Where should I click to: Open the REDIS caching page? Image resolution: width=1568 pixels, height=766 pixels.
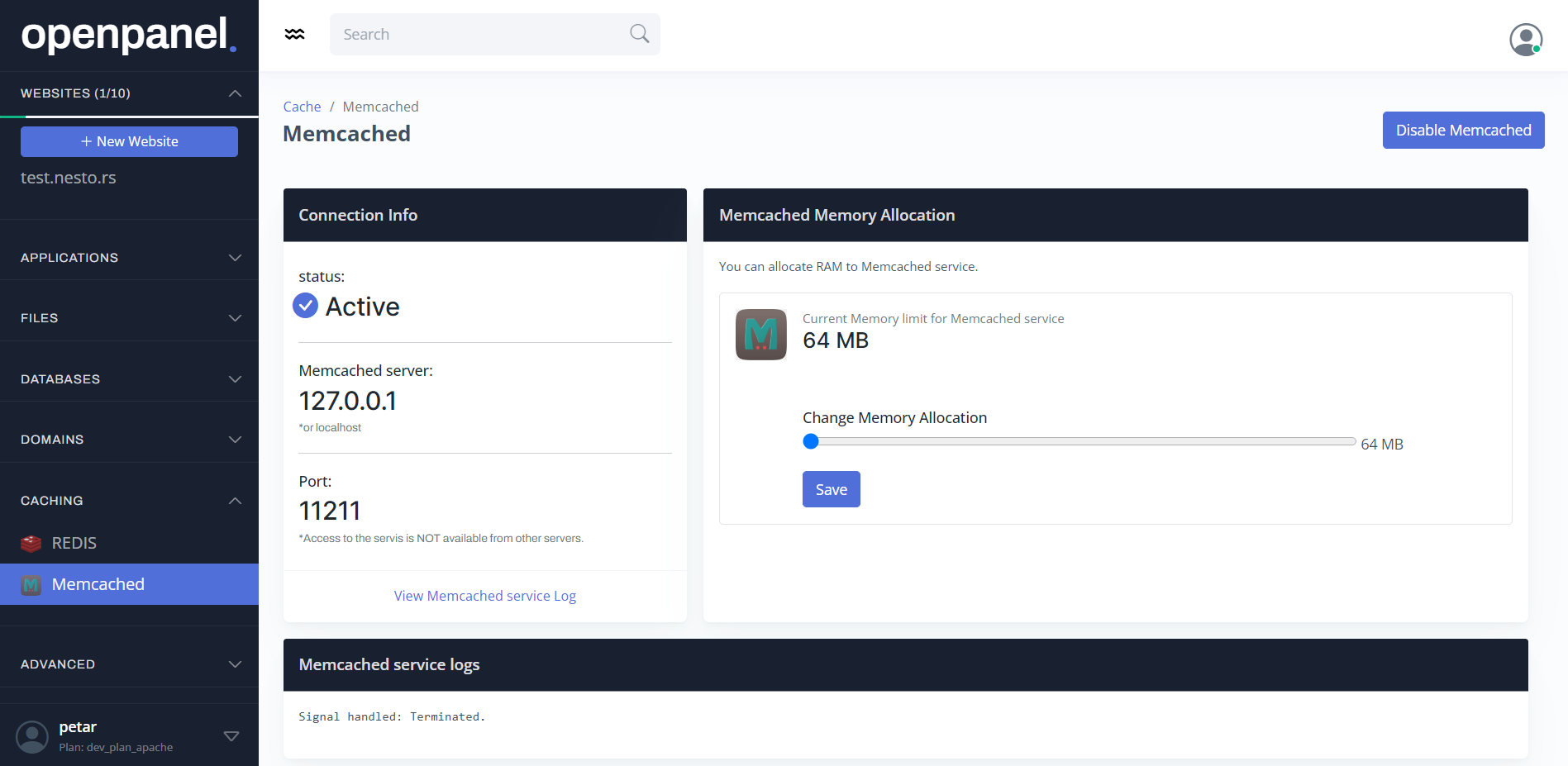pos(74,544)
